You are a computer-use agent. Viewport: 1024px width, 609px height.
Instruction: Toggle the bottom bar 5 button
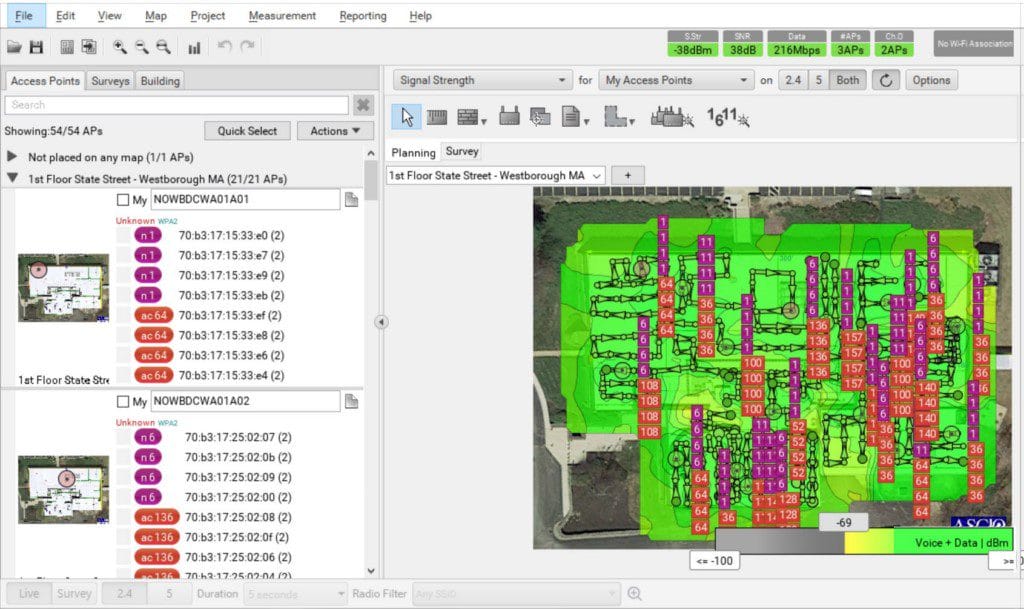point(169,593)
